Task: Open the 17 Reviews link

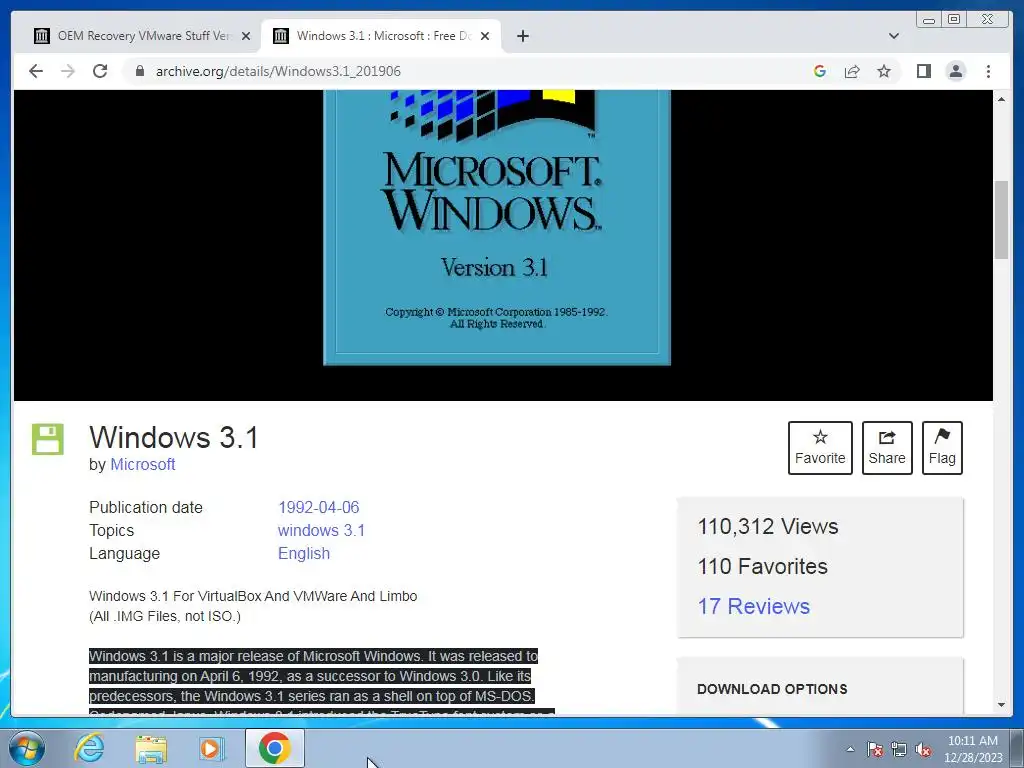Action: pos(754,606)
